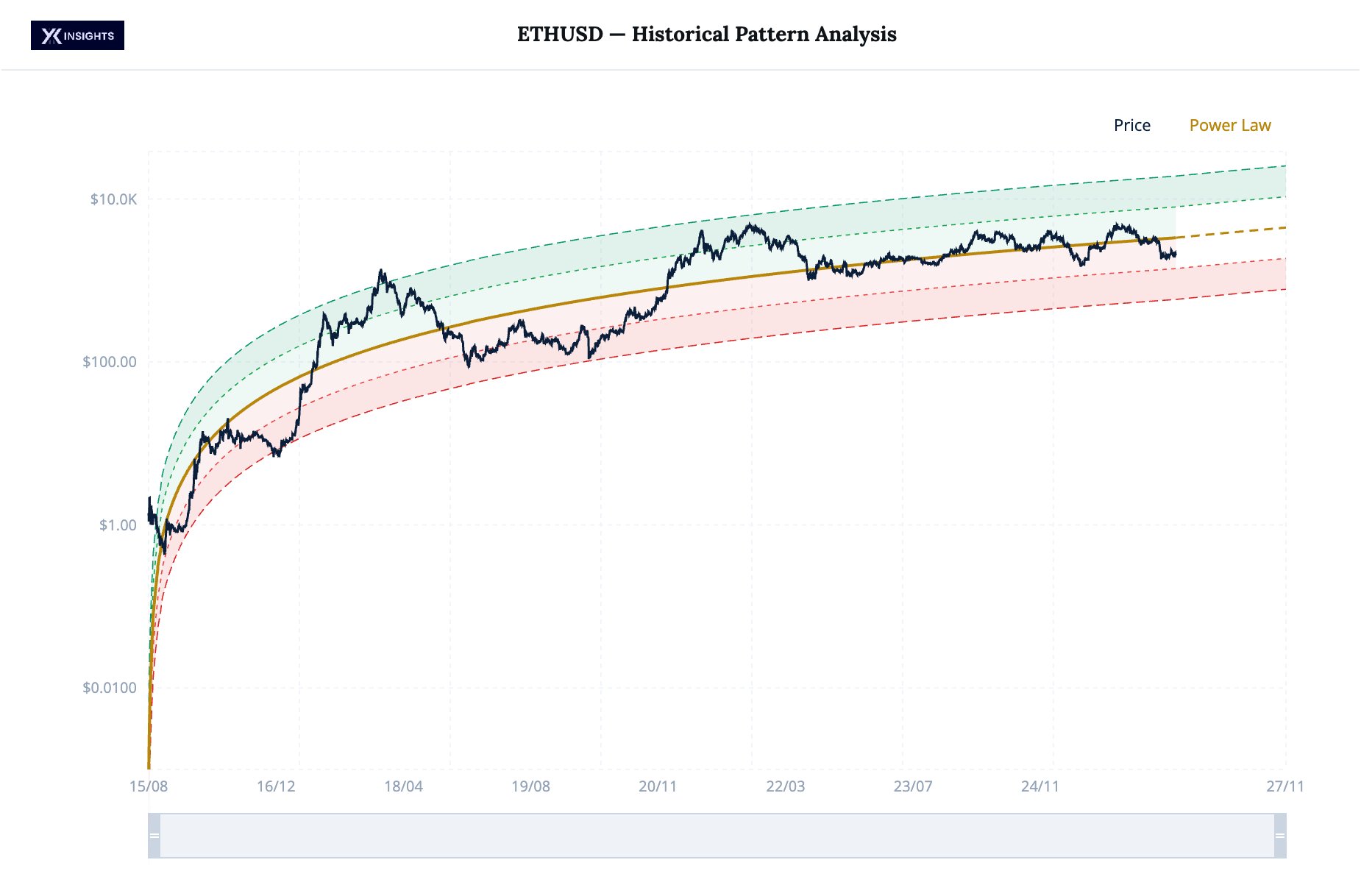The height and width of the screenshot is (896, 1361).
Task: Click the XK Insights logo
Action: tap(77, 35)
